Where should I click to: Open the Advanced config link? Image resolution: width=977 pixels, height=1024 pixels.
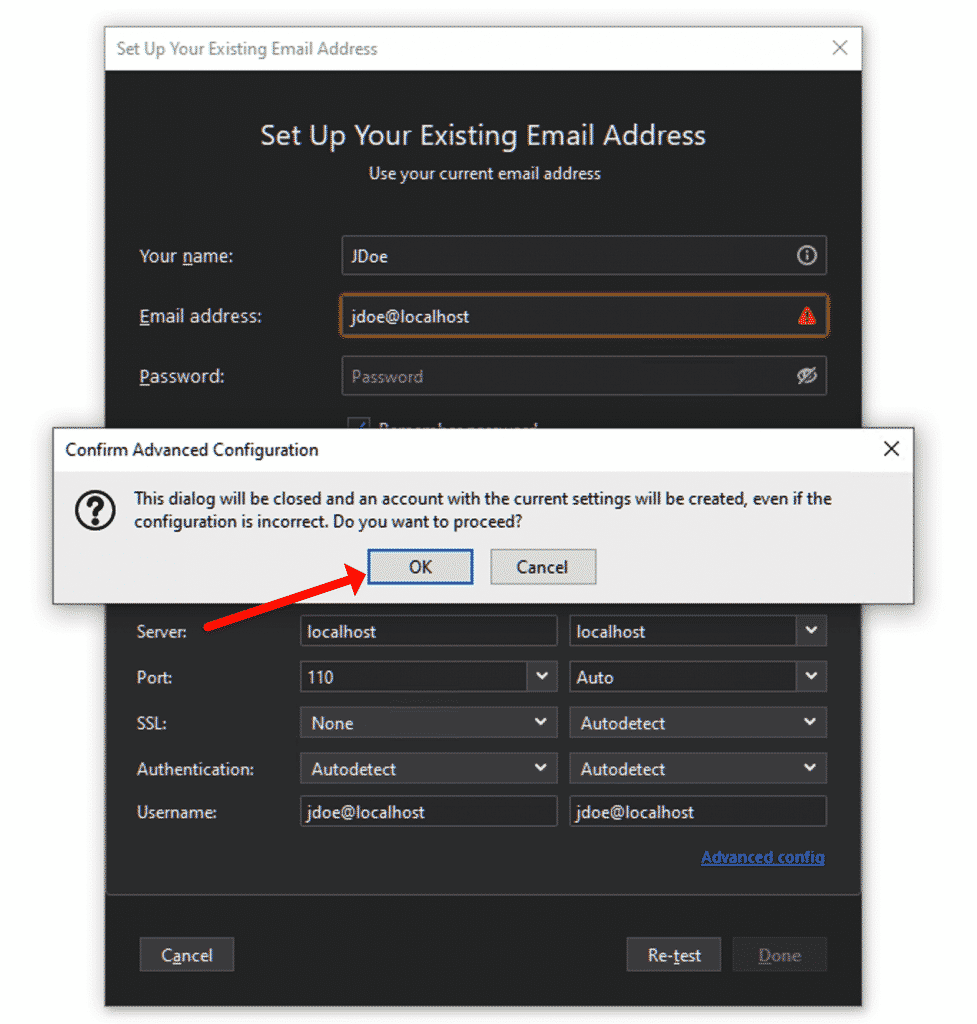[x=763, y=857]
